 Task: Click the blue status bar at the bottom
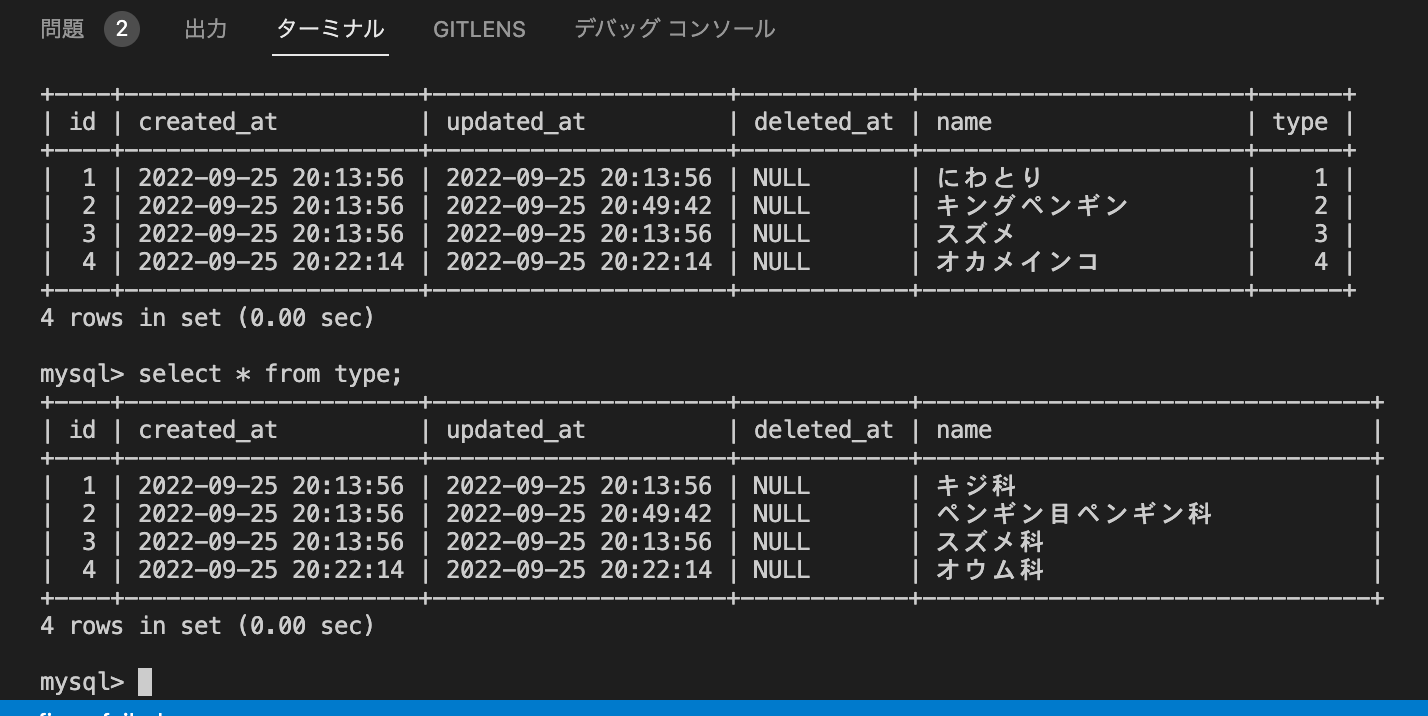714,711
